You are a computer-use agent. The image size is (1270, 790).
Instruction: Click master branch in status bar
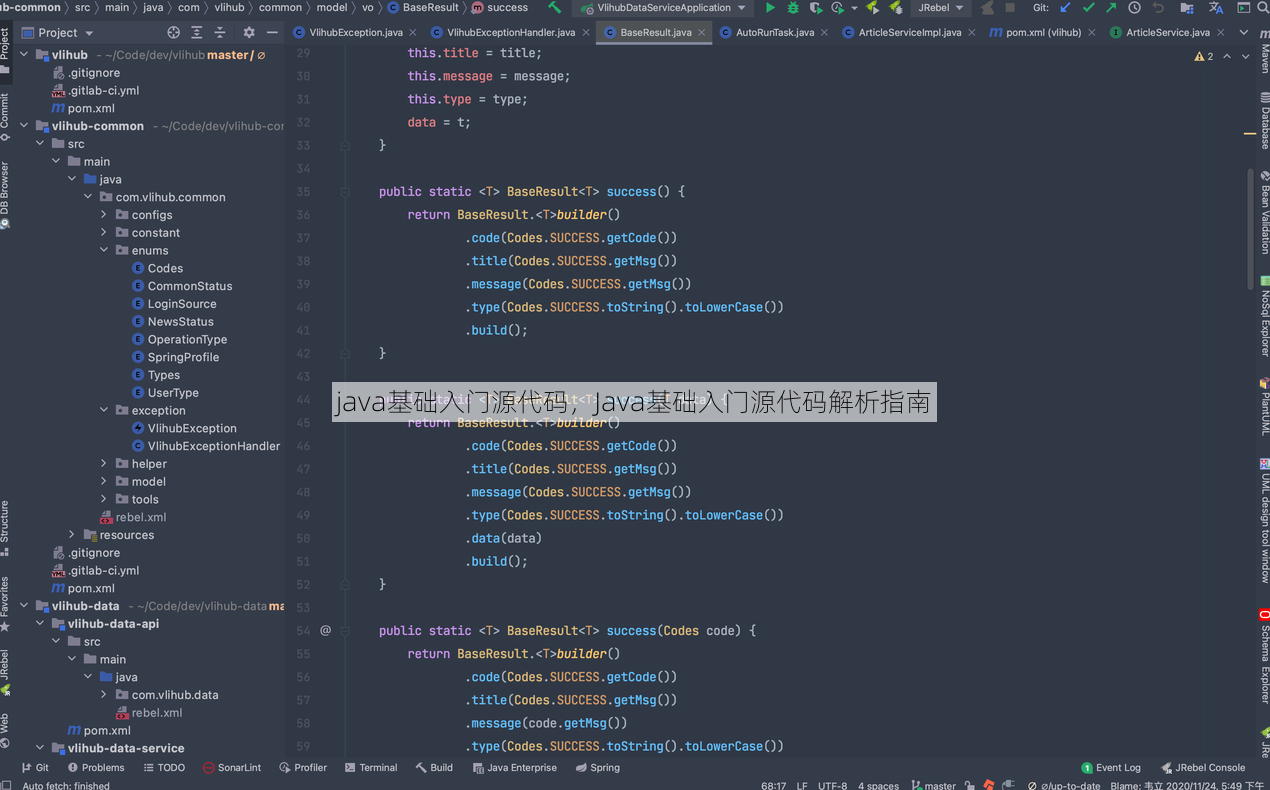pyautogui.click(x=933, y=785)
